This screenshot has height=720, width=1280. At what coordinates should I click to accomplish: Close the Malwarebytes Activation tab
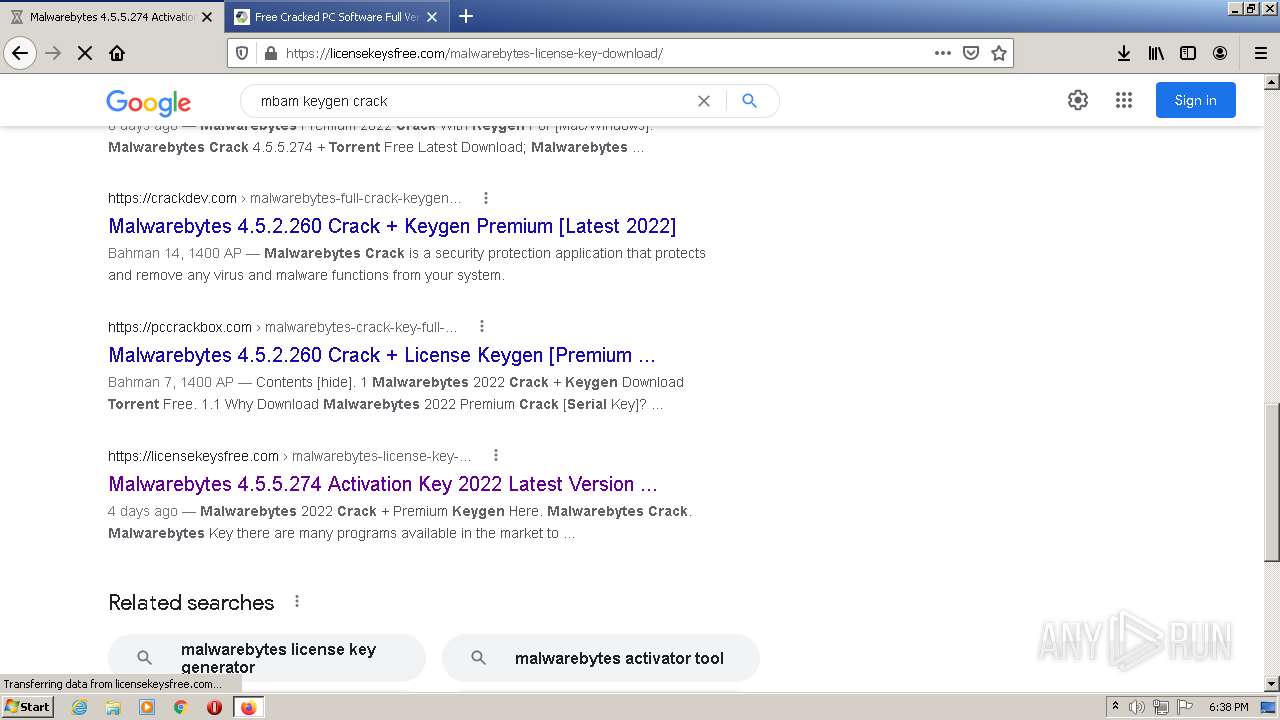tap(207, 17)
